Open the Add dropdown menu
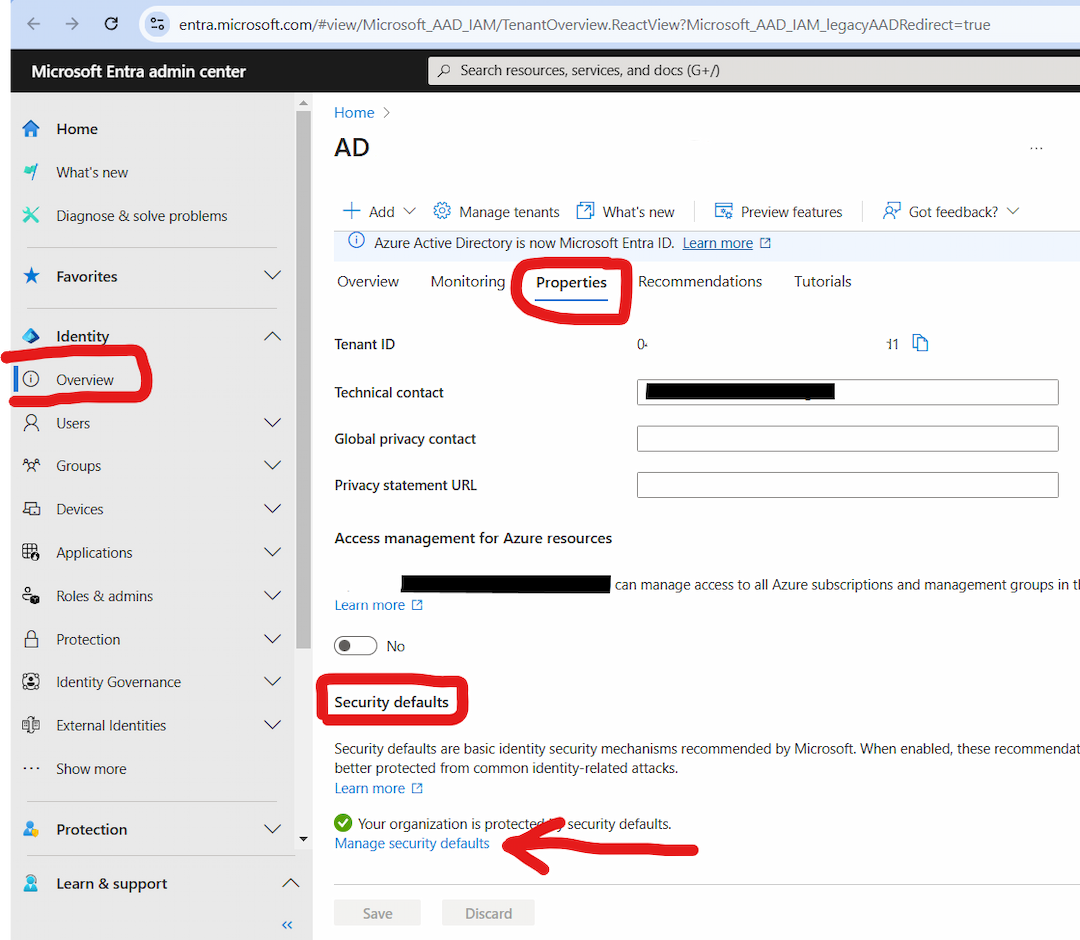1080x940 pixels. click(x=380, y=211)
